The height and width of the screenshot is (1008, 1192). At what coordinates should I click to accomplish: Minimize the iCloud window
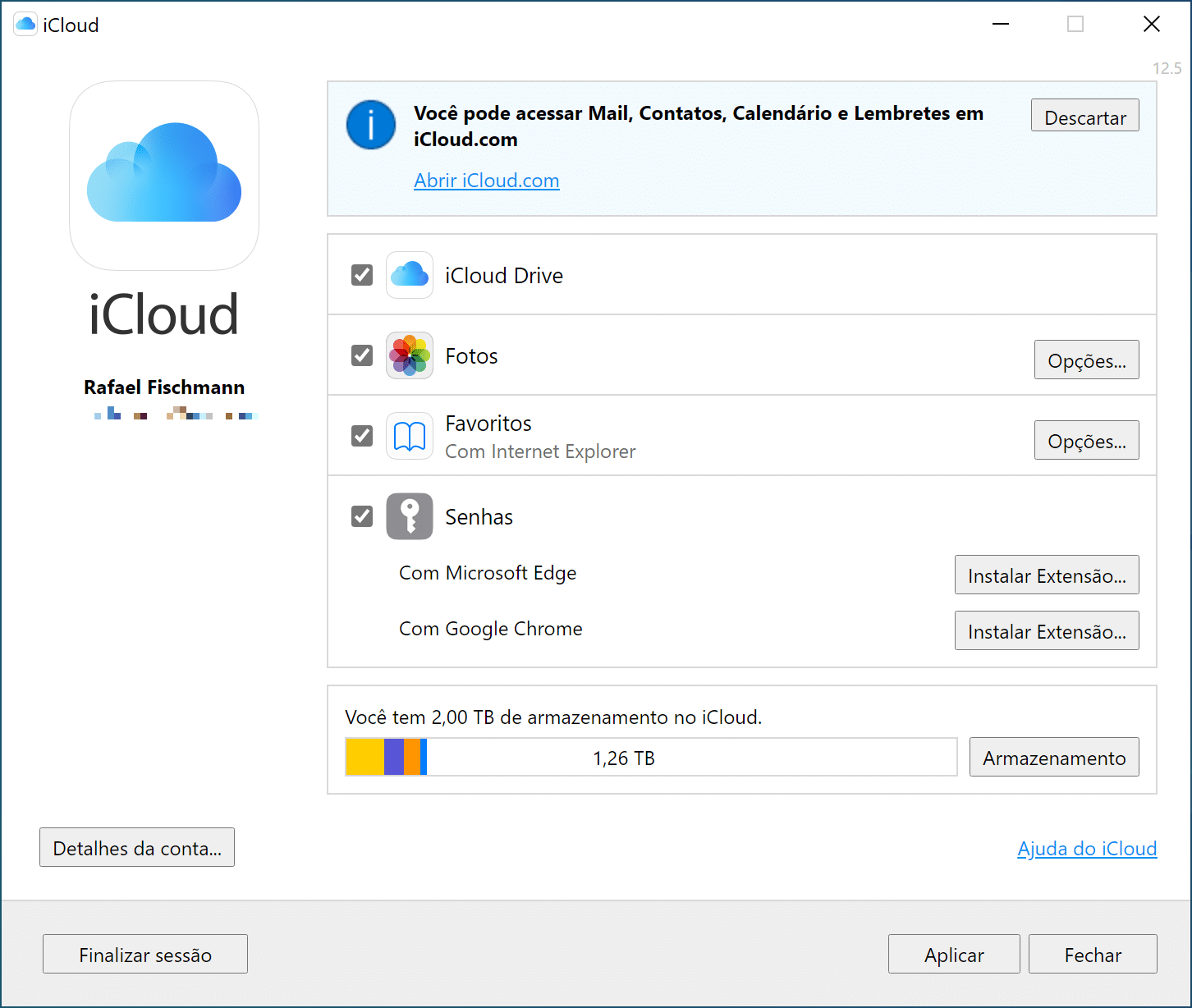click(1001, 25)
